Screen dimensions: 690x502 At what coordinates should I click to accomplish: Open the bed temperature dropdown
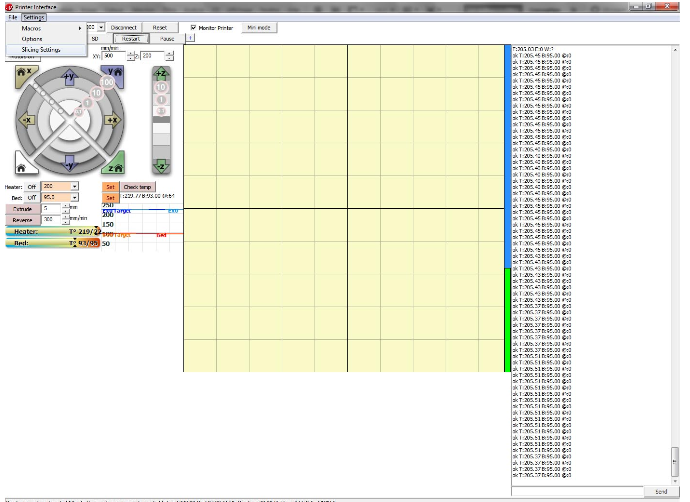click(74, 197)
